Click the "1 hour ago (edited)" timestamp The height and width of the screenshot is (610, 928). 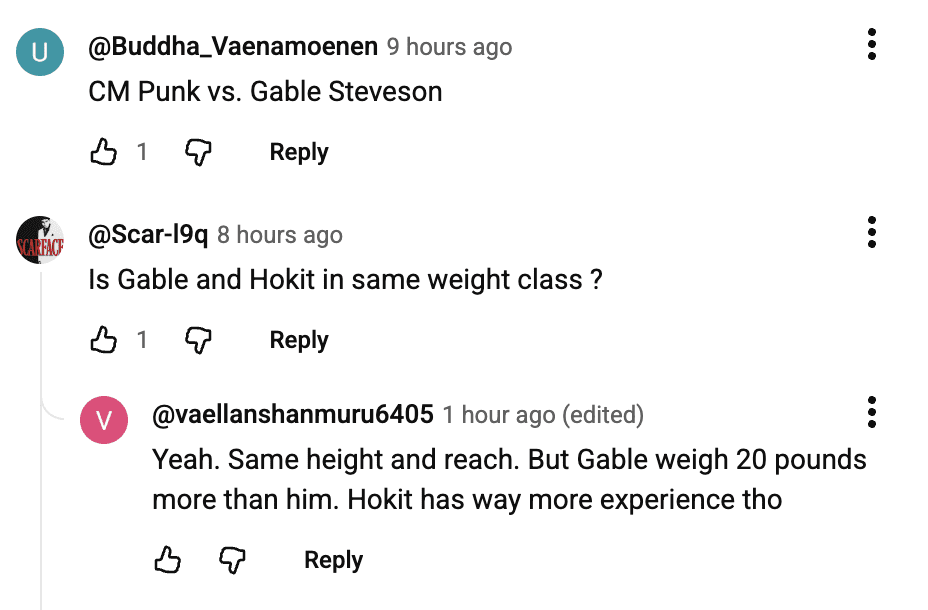pyautogui.click(x=543, y=415)
